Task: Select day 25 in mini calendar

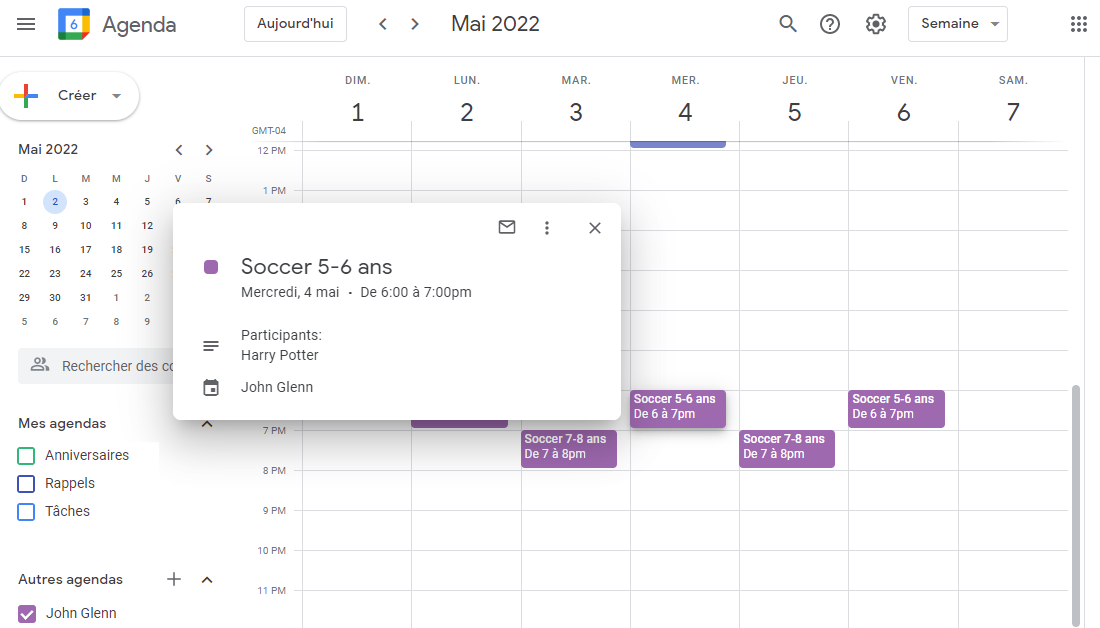Action: [116, 274]
